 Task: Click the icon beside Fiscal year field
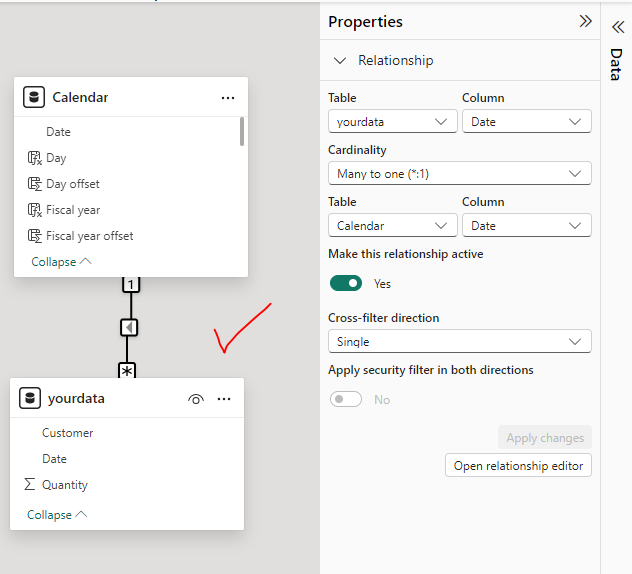(x=35, y=210)
